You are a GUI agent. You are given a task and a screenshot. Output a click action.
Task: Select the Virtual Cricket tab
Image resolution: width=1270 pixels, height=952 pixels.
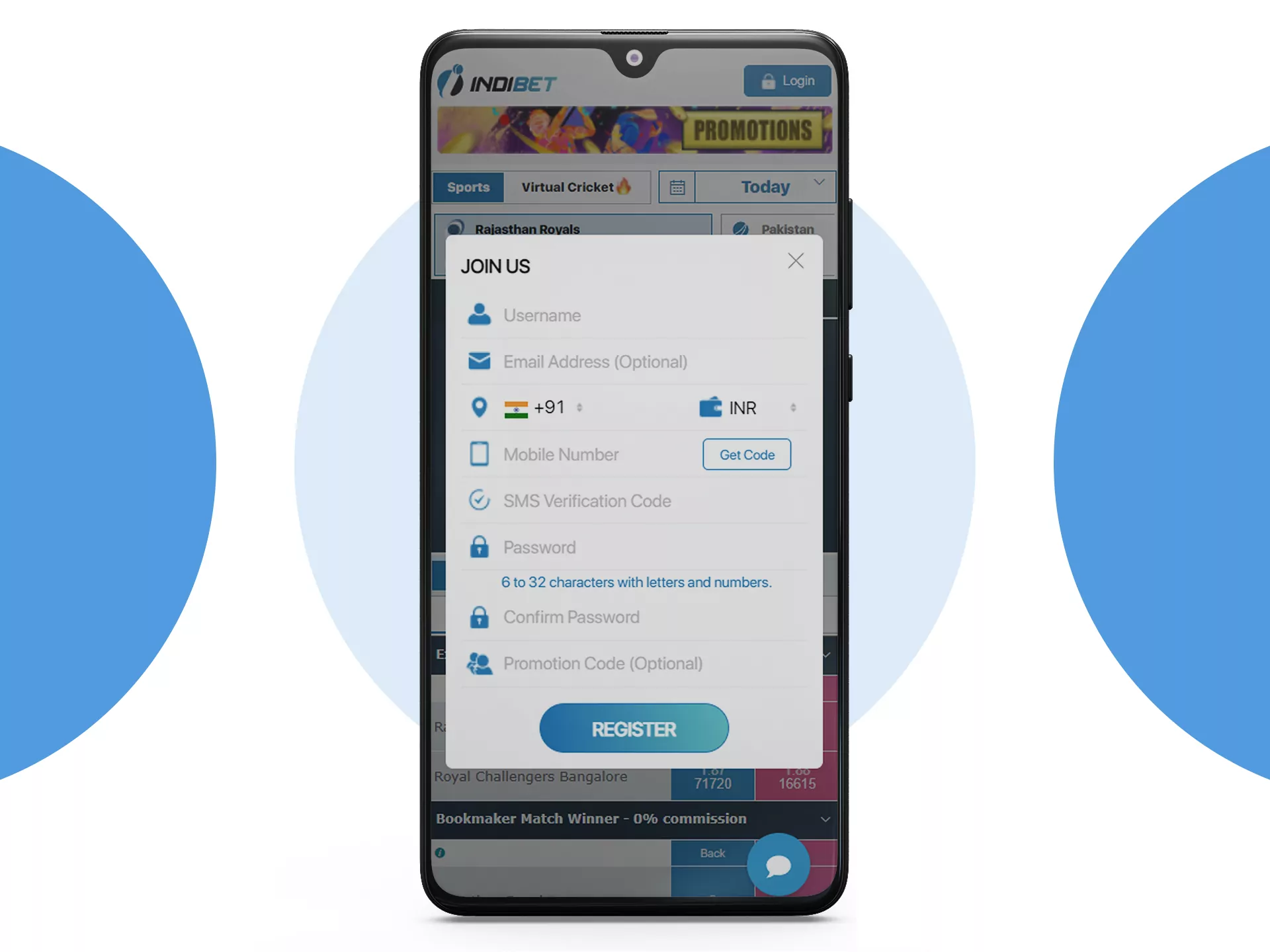pyautogui.click(x=580, y=187)
